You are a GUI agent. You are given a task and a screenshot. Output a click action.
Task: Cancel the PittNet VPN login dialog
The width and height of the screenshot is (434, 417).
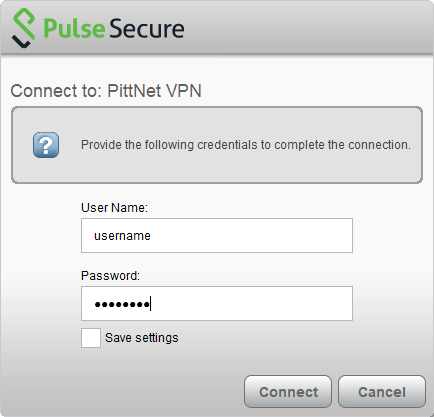(x=382, y=392)
